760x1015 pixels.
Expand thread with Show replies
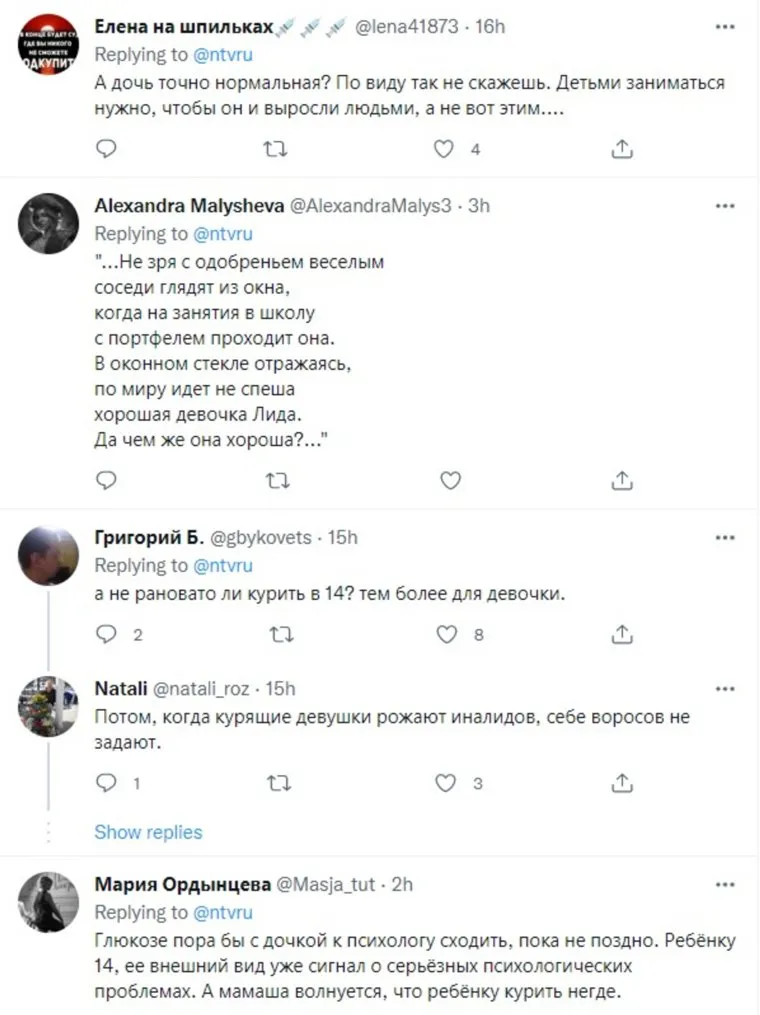(x=148, y=832)
